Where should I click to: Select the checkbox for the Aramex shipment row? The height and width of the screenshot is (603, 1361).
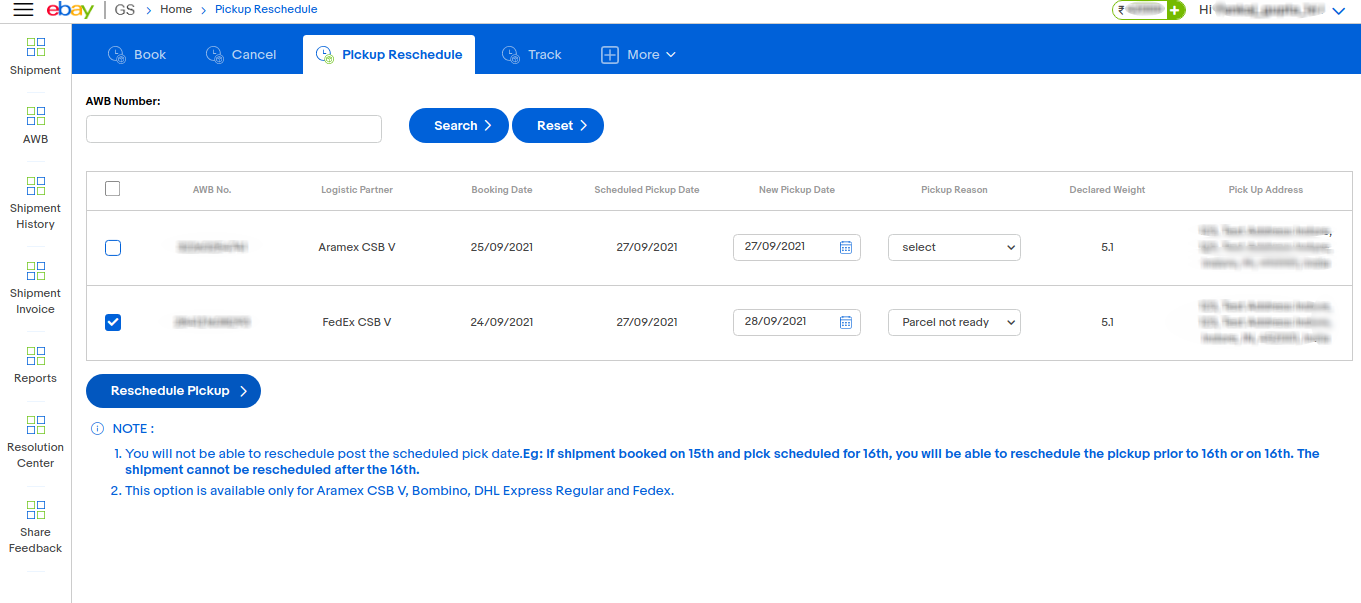pos(112,247)
